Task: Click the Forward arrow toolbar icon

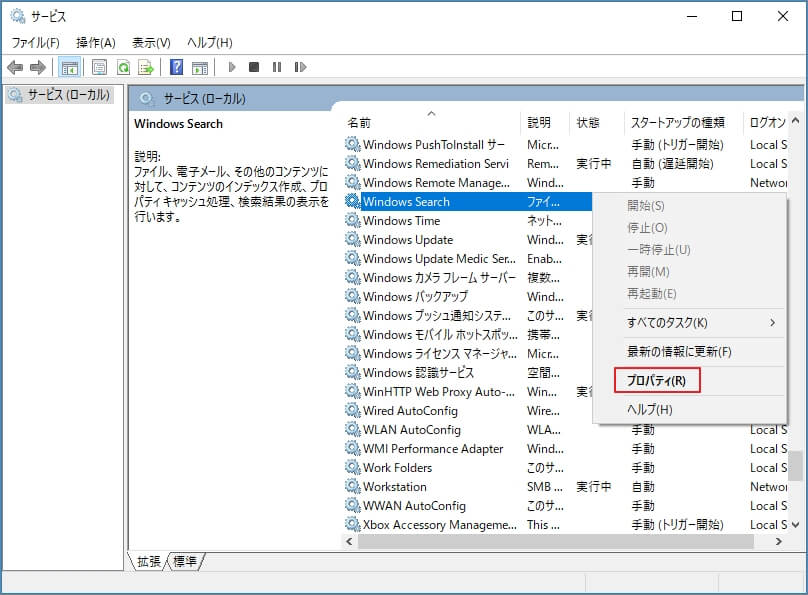Action: (38, 67)
